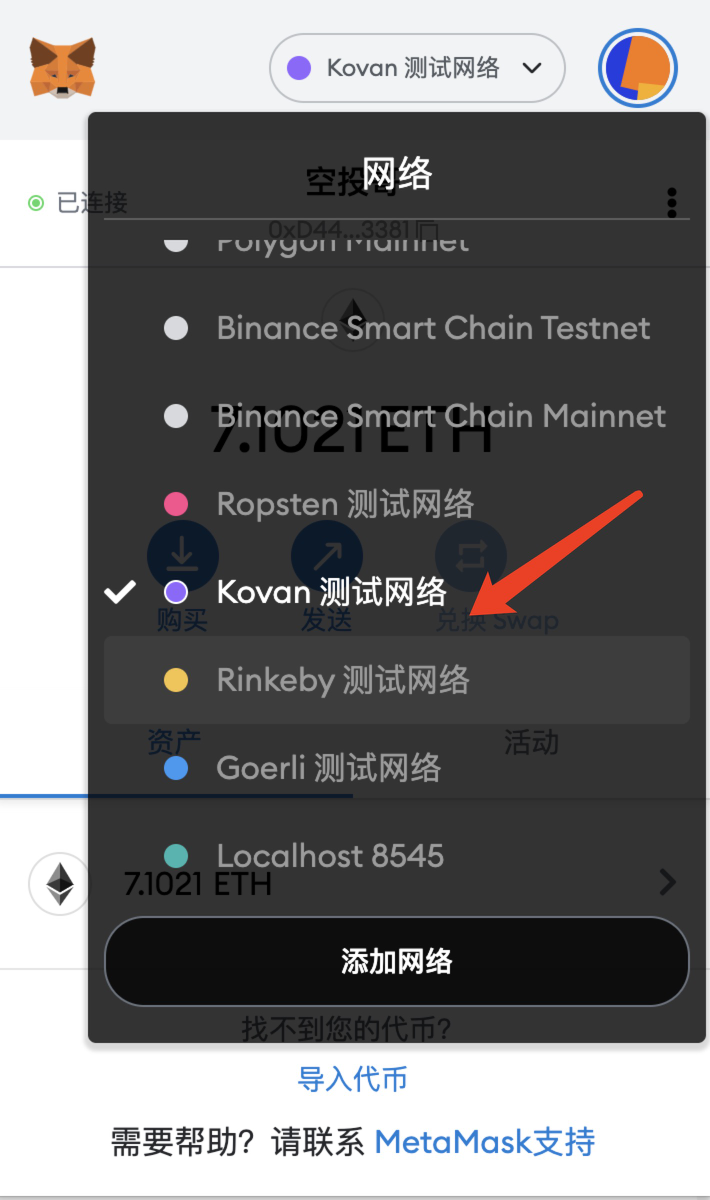
Task: Choose the Polygon Mainnet network
Action: point(342,243)
